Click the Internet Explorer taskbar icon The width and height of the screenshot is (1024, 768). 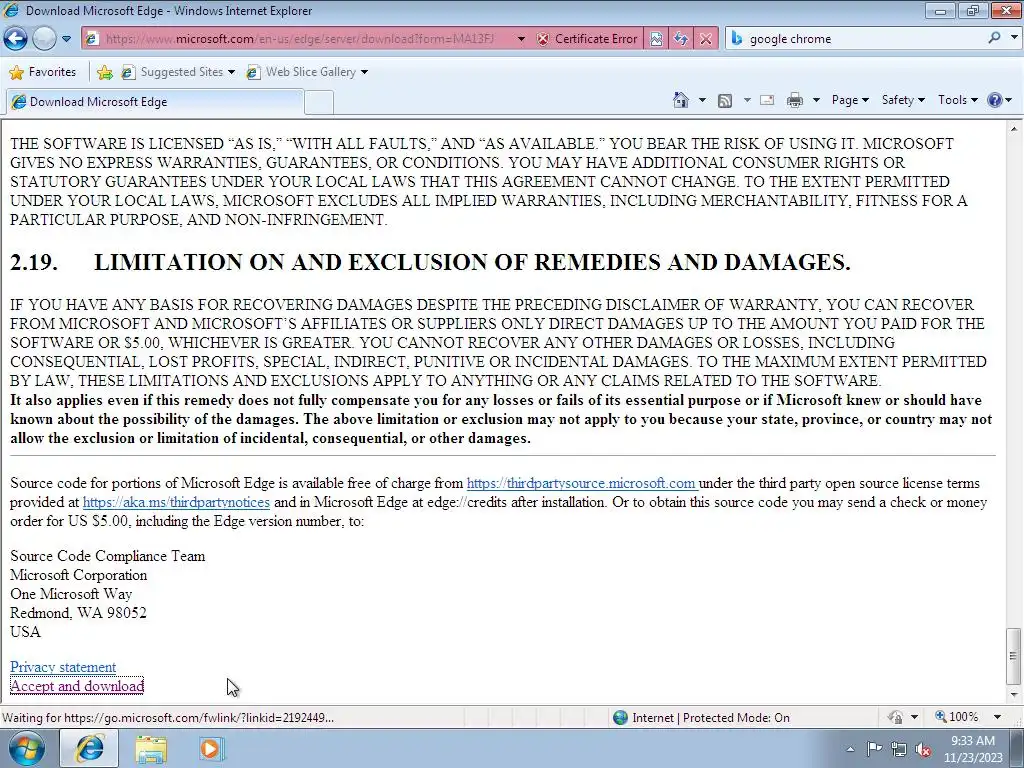[x=89, y=748]
